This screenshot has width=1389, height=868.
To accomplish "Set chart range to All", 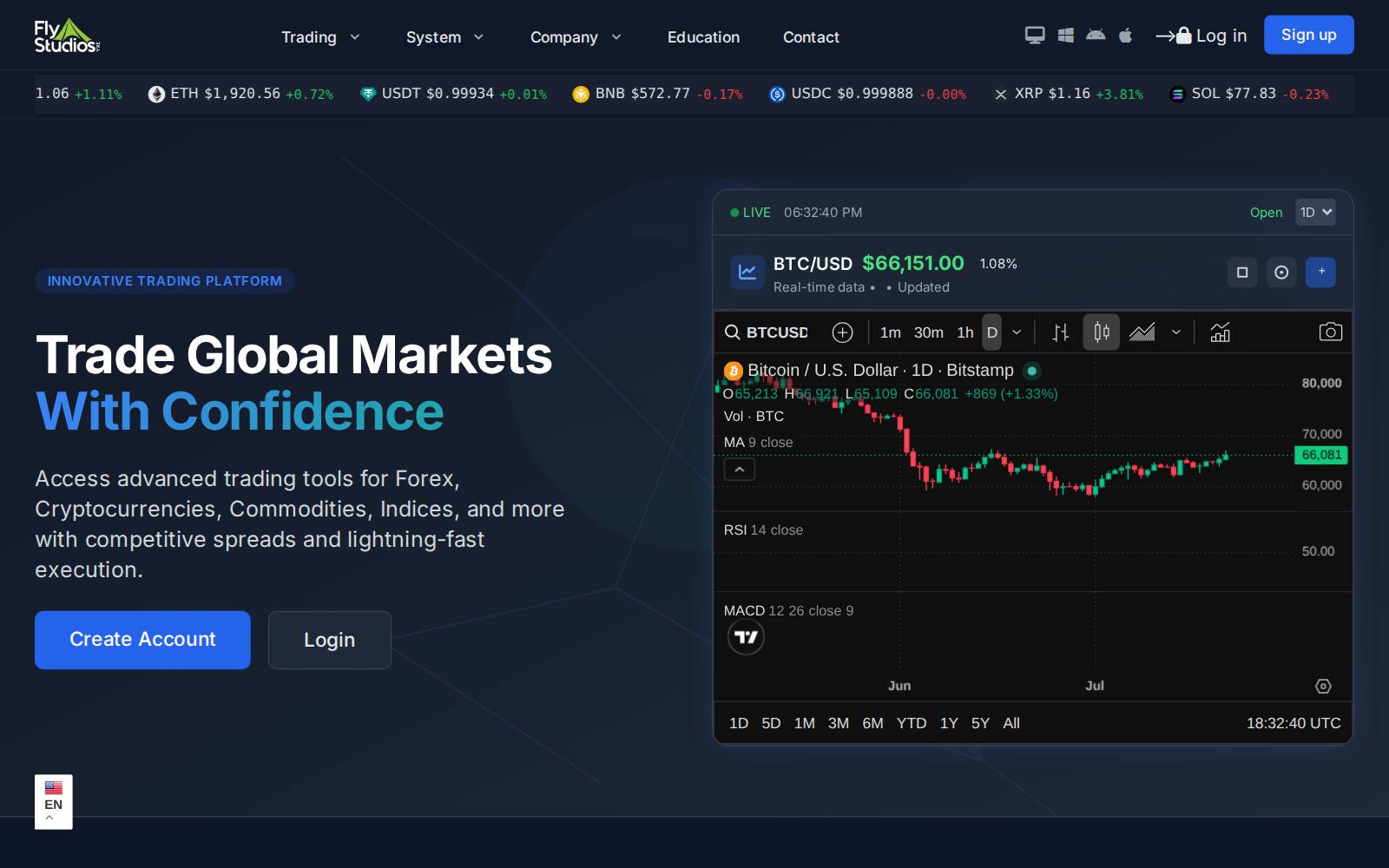I will [x=1011, y=723].
